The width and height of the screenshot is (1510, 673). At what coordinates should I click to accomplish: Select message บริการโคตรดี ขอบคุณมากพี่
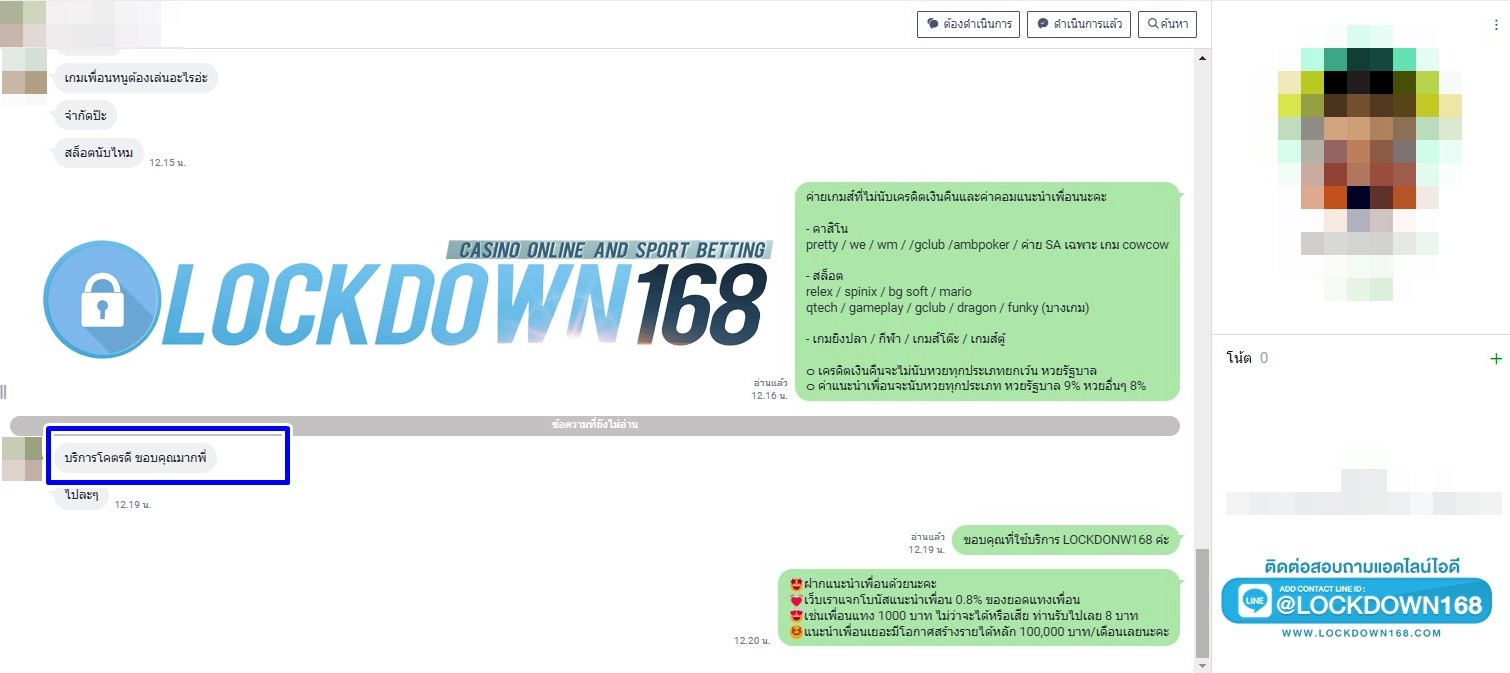point(134,458)
